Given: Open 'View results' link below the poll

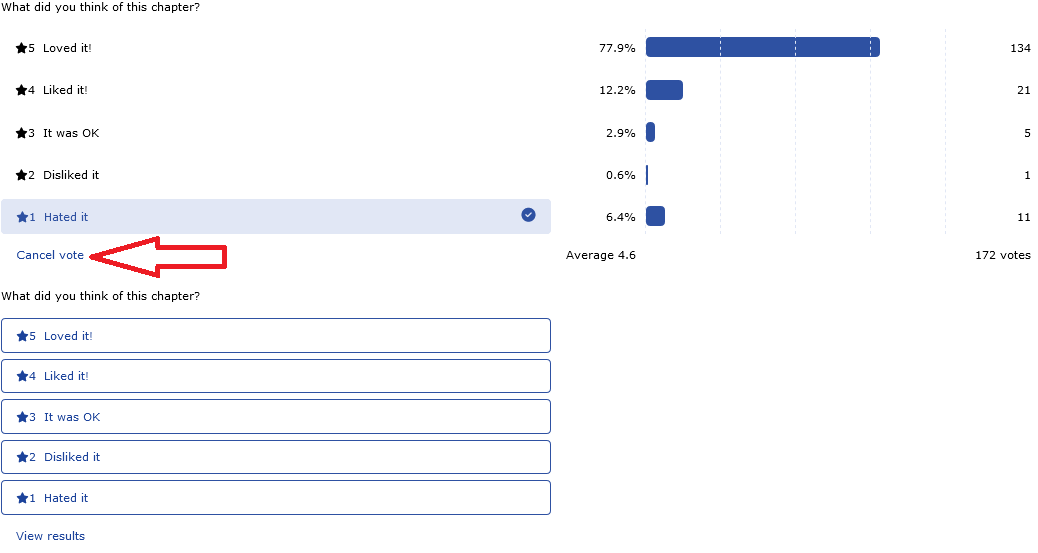Looking at the screenshot, I should coord(50,536).
